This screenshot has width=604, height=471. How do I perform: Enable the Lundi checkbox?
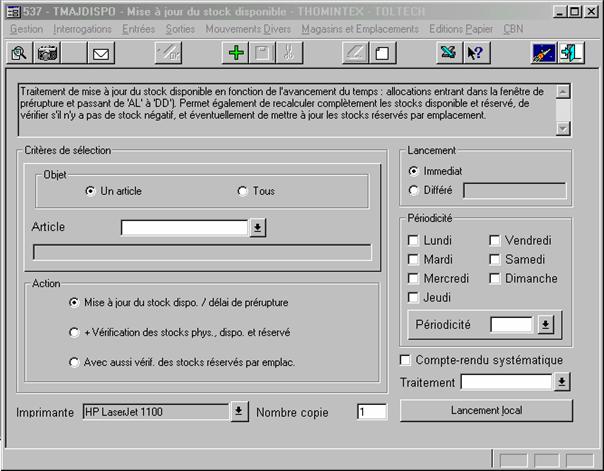(414, 241)
